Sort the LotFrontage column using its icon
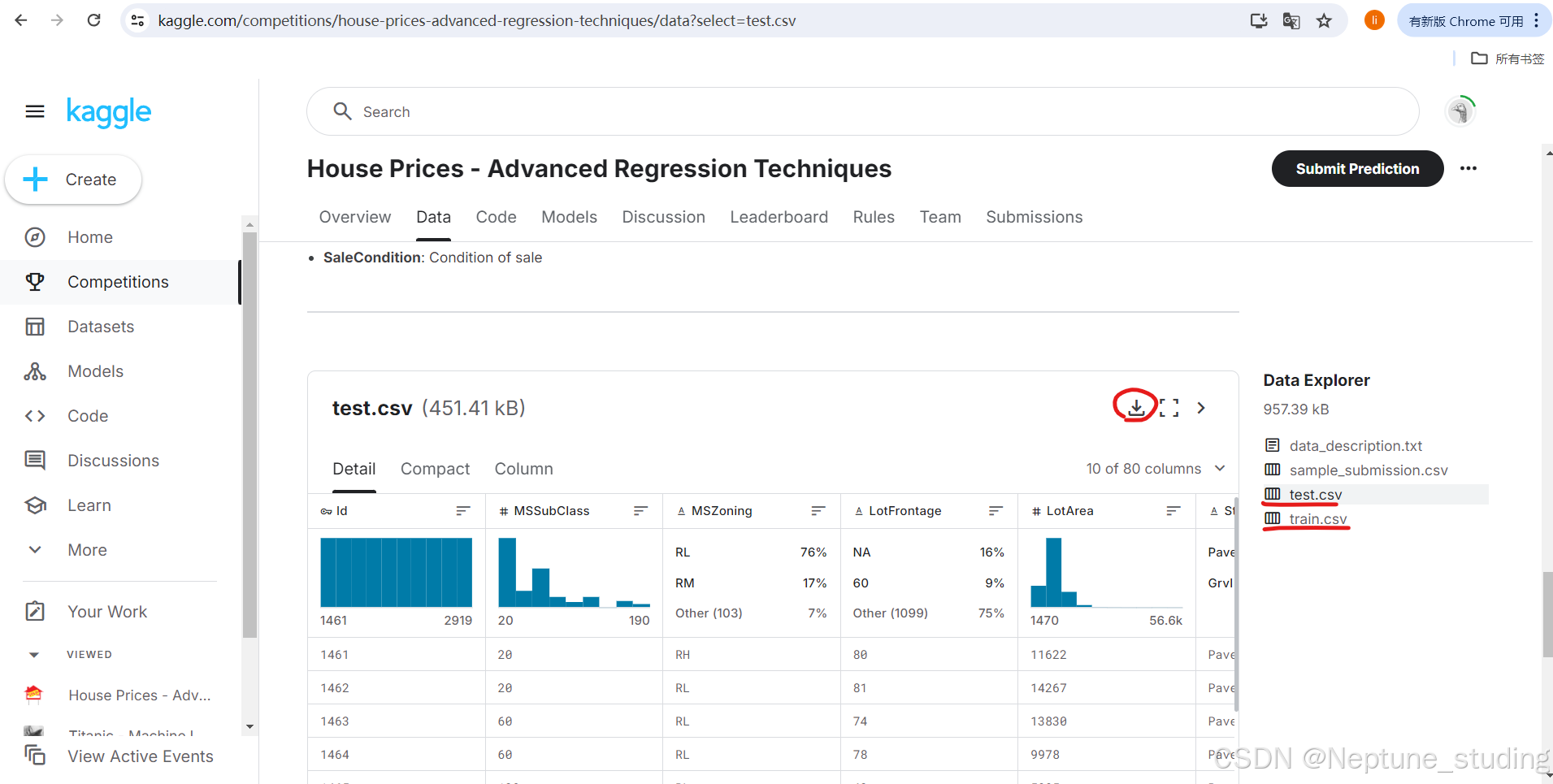The width and height of the screenshot is (1553, 784). coord(996,510)
